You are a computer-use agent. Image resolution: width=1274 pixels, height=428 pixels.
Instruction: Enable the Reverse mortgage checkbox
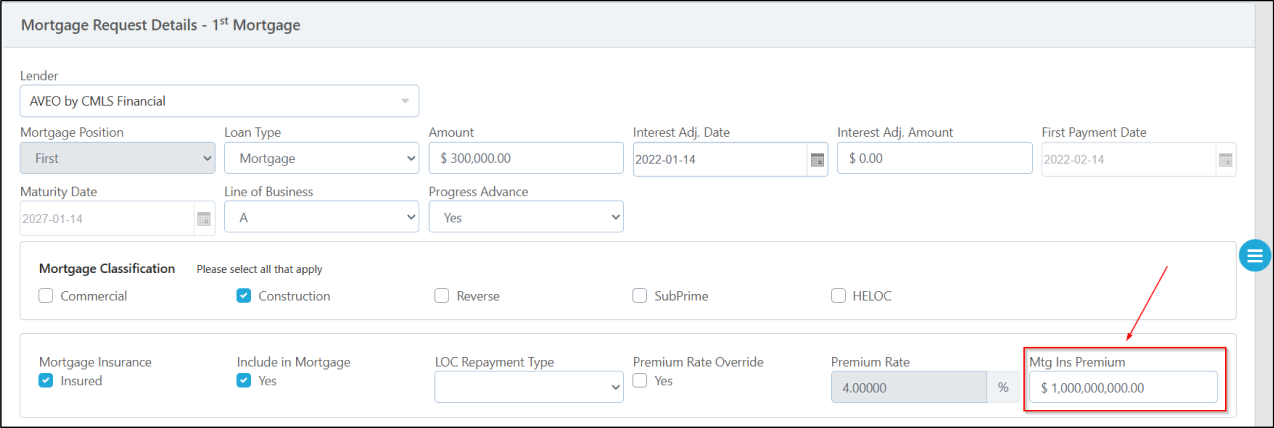[442, 296]
